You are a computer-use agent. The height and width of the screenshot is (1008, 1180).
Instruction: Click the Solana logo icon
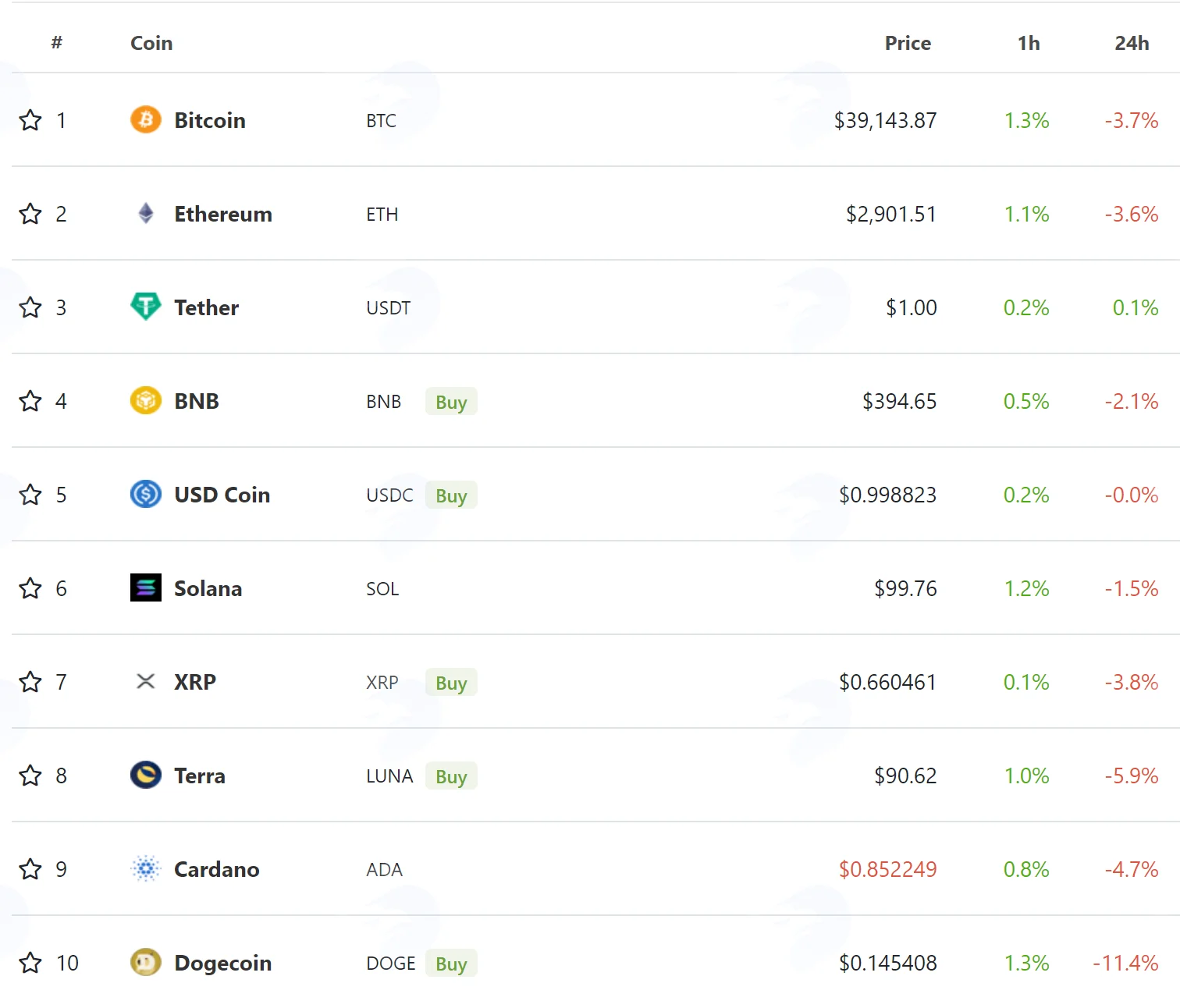pos(145,587)
